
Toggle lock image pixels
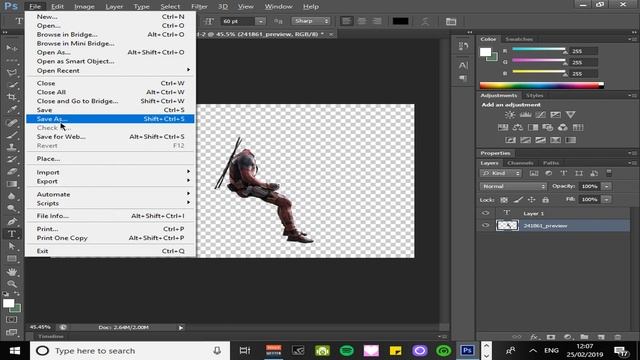pyautogui.click(x=518, y=200)
